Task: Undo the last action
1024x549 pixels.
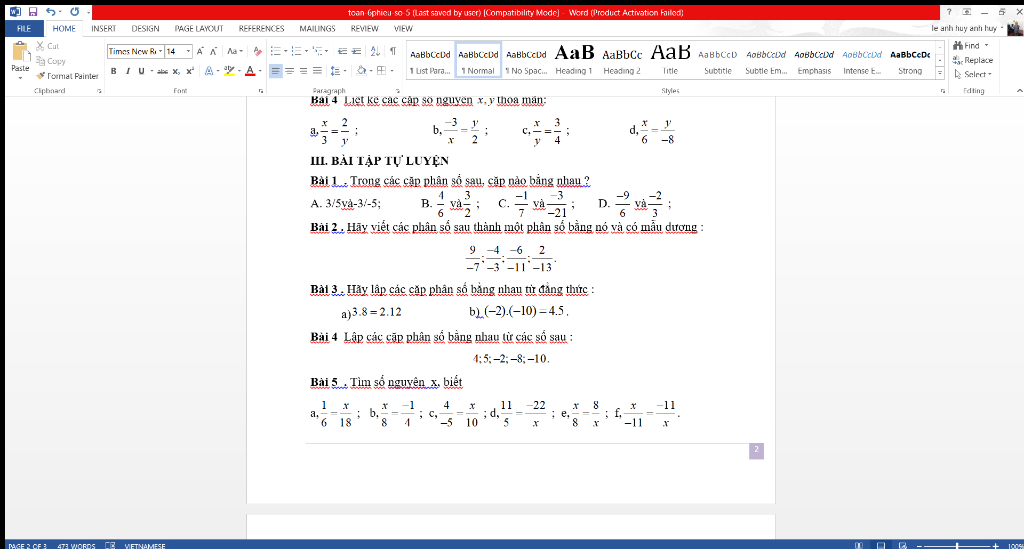Action: pos(50,12)
